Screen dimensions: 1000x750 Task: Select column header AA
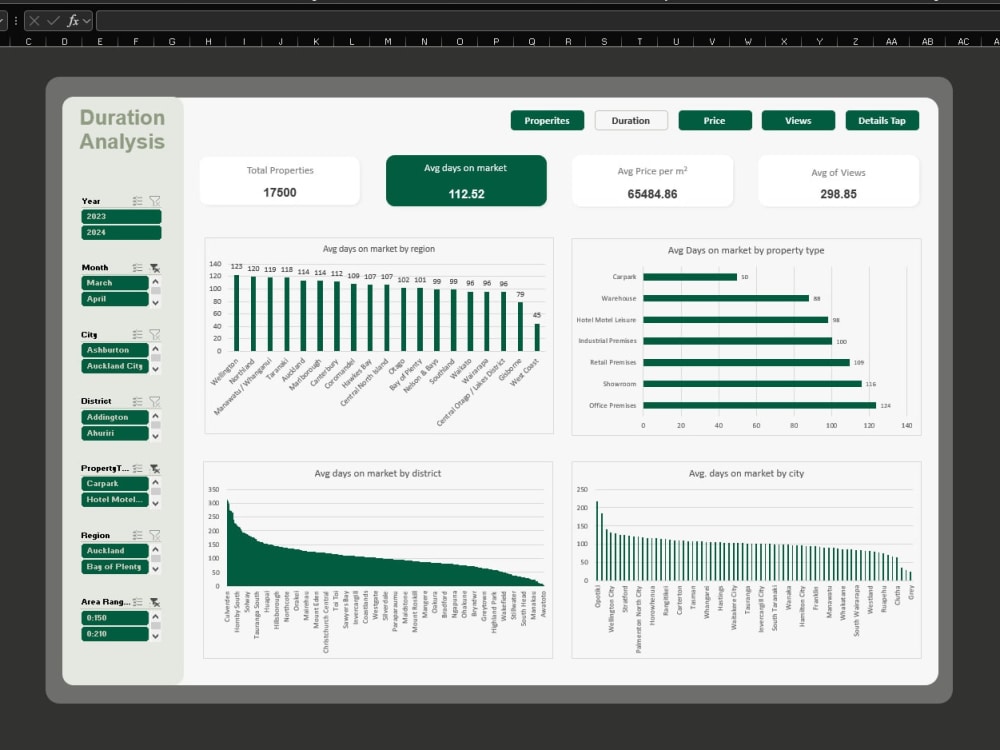pyautogui.click(x=891, y=41)
